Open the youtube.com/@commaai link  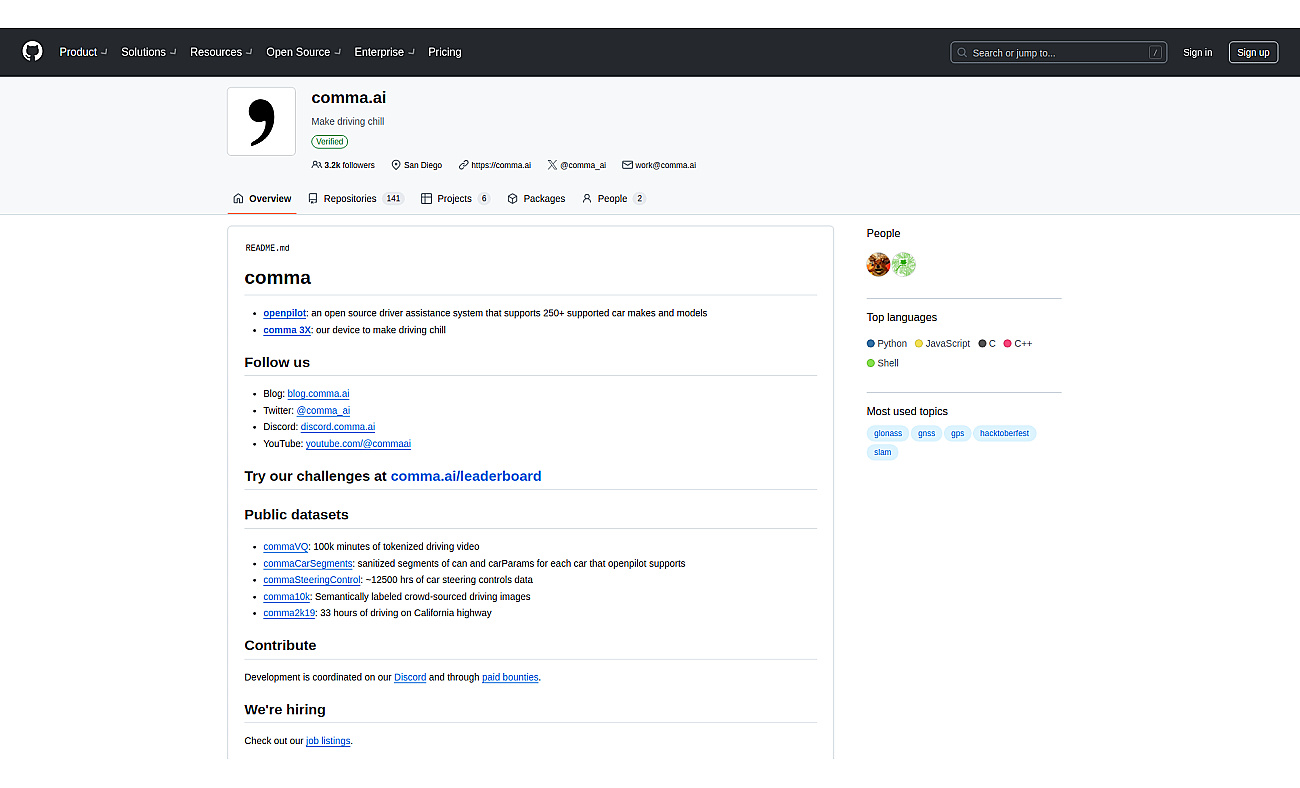coord(358,444)
